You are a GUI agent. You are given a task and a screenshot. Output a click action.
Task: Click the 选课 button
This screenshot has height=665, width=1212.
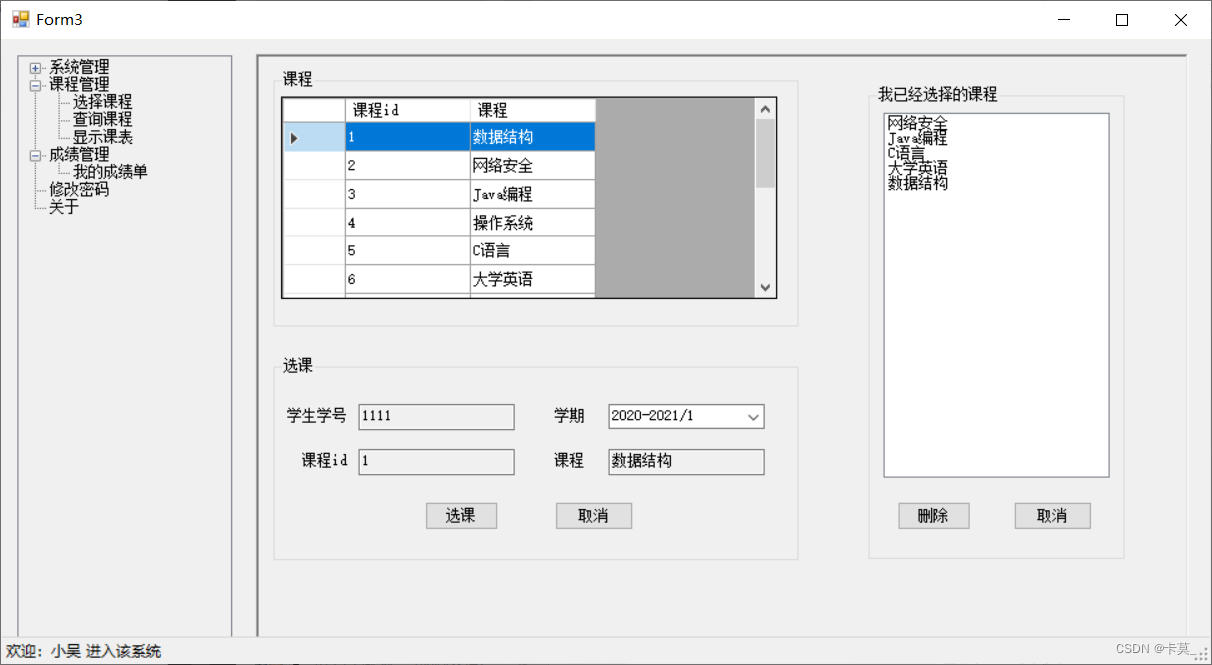[461, 515]
